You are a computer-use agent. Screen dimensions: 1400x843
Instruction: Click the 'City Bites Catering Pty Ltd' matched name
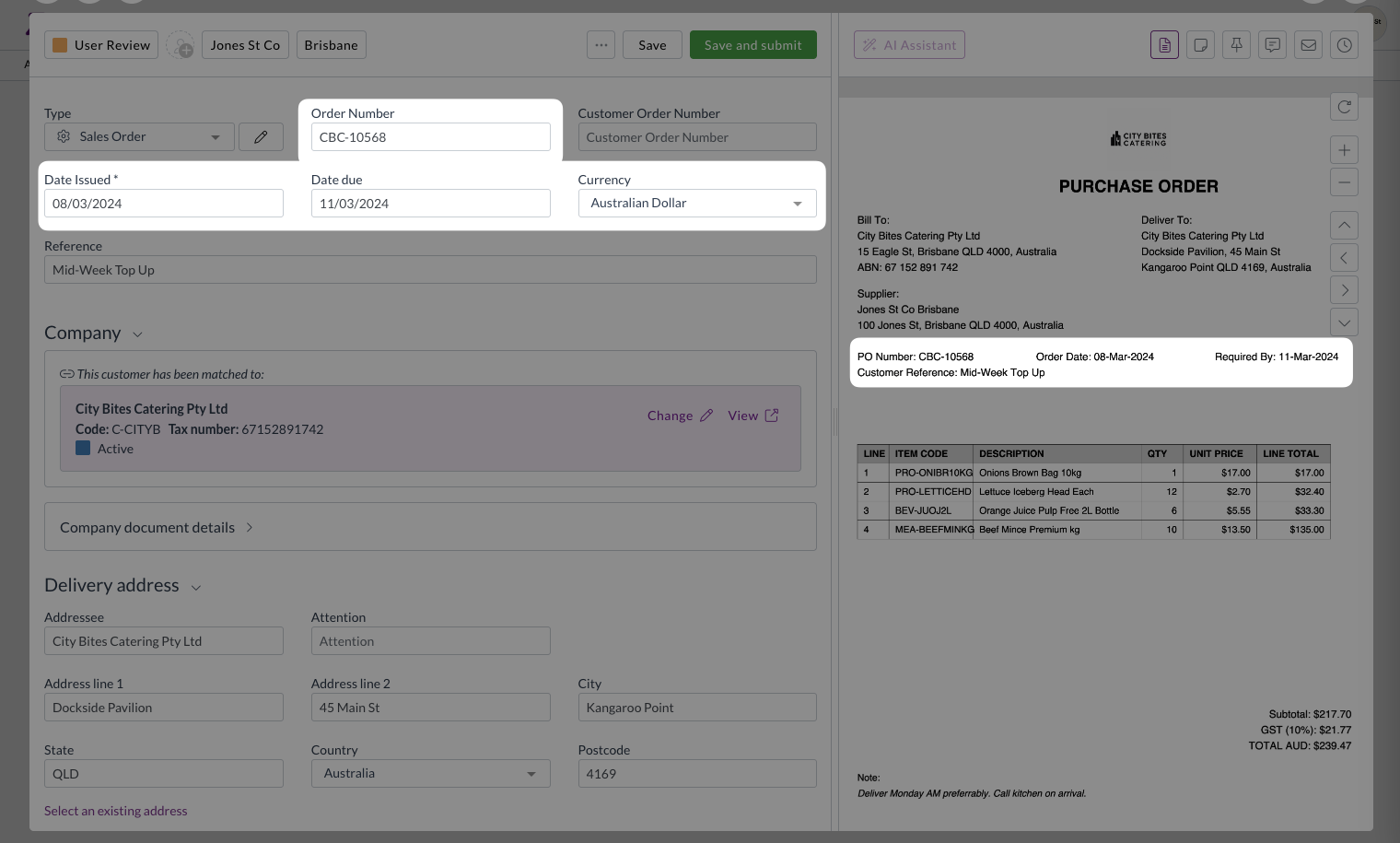point(151,408)
